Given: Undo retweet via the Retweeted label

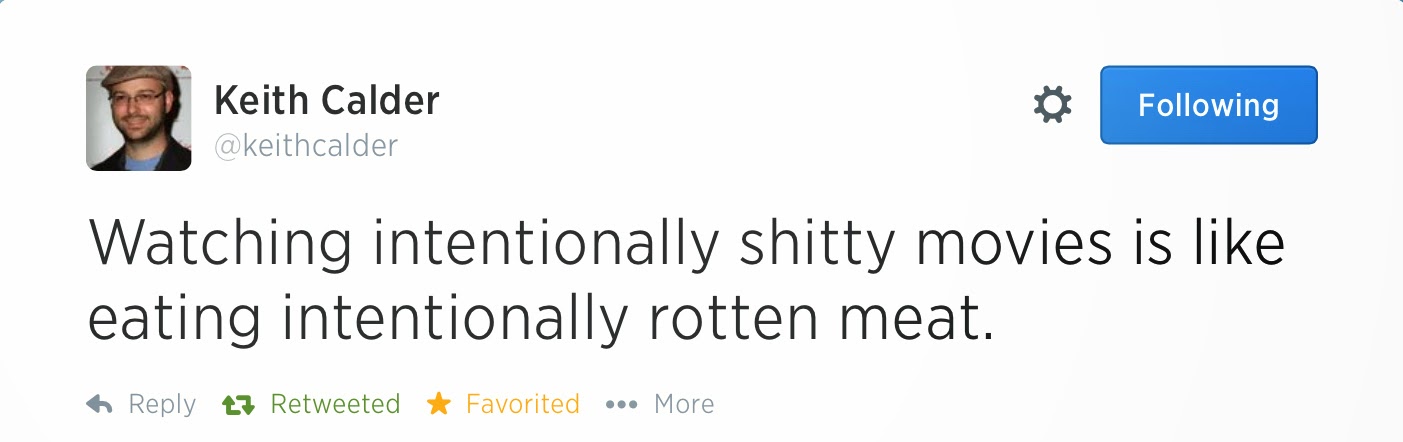Looking at the screenshot, I should (335, 404).
